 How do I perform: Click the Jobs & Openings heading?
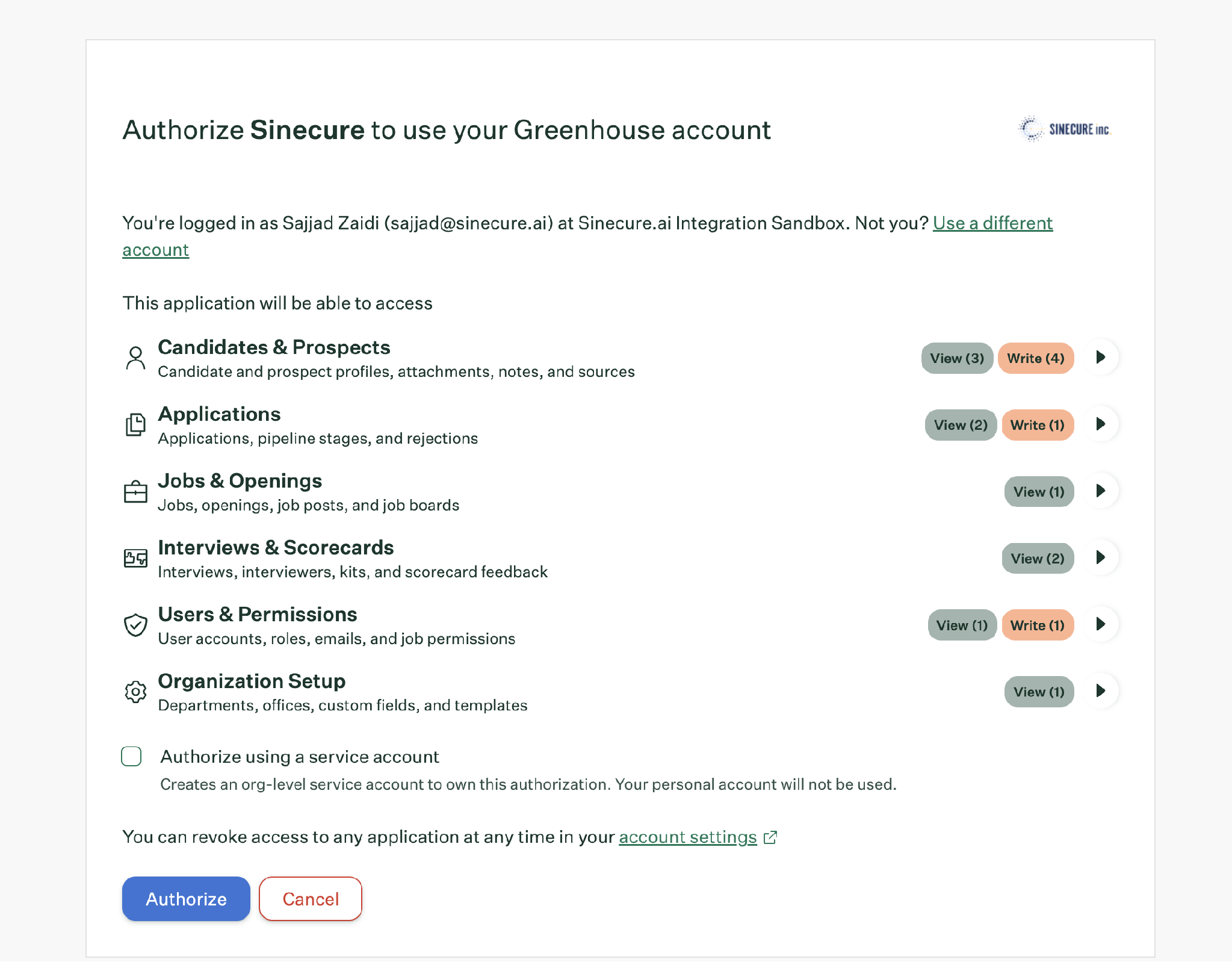pos(240,481)
